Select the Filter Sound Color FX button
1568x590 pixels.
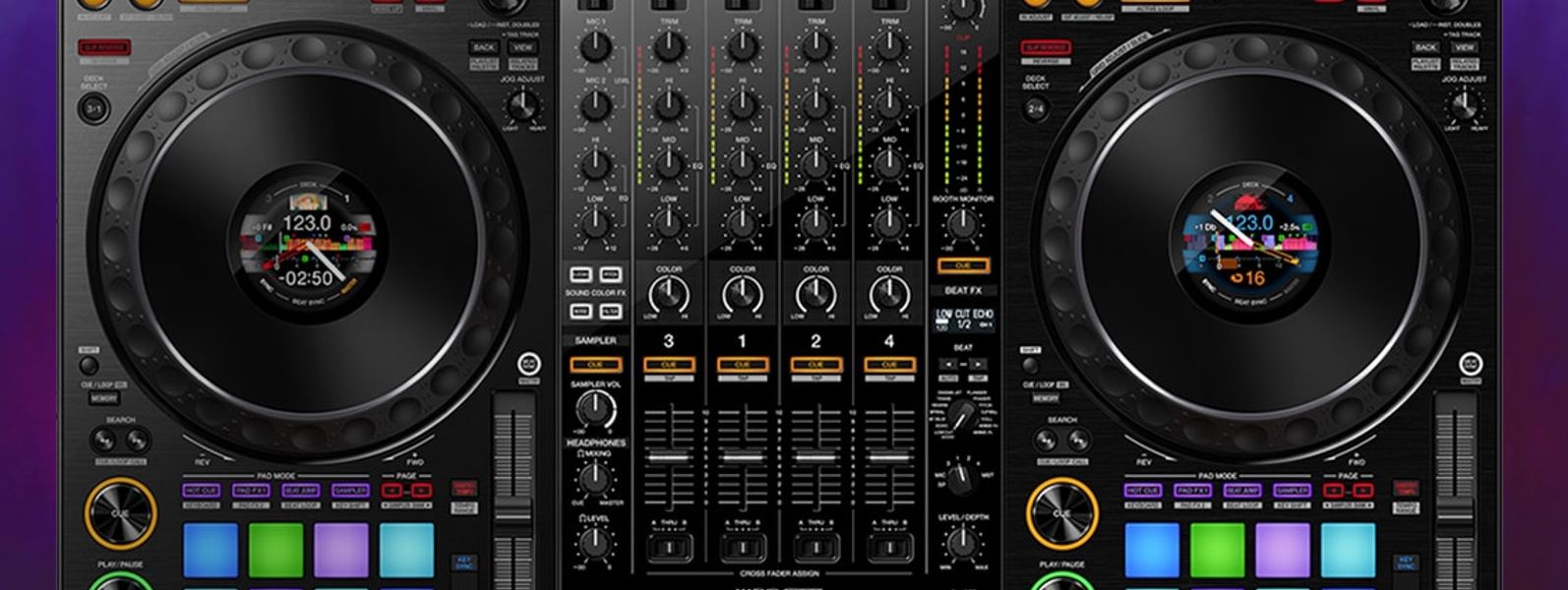pyautogui.click(x=610, y=312)
